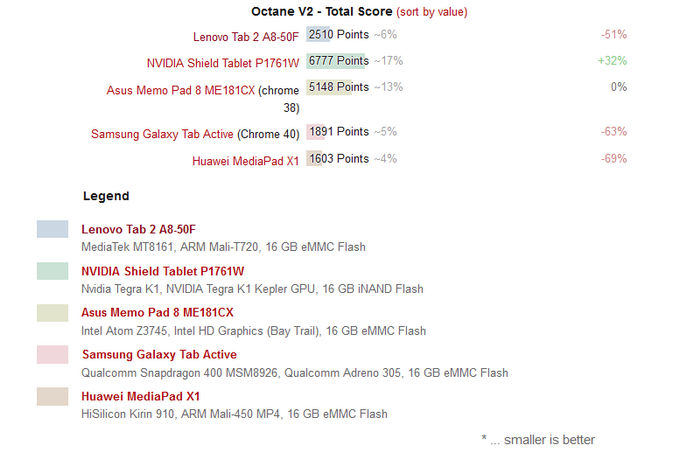Click the blue Lenovo legend color swatch
The width and height of the screenshot is (700, 467).
coord(52,229)
